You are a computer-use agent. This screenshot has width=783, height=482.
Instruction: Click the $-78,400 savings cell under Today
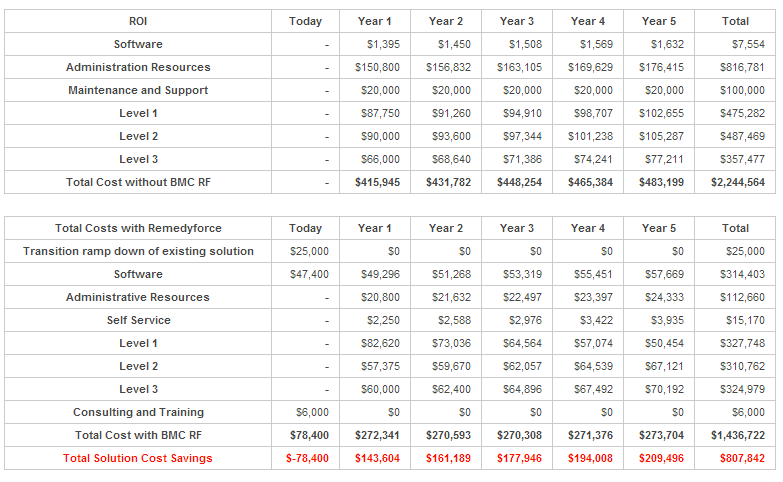coord(307,458)
